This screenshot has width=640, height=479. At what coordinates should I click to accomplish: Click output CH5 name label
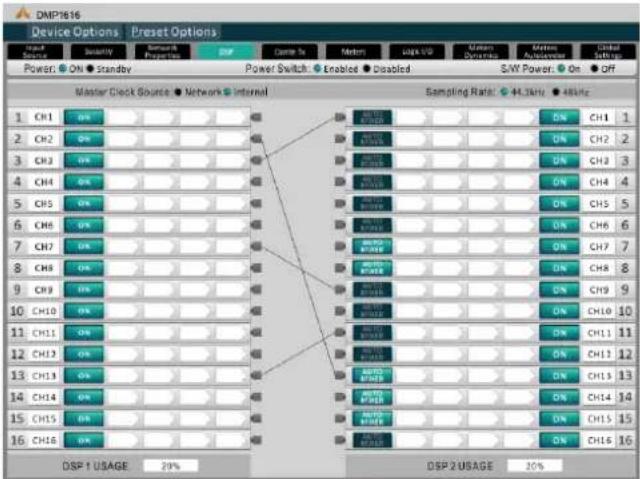click(x=599, y=204)
